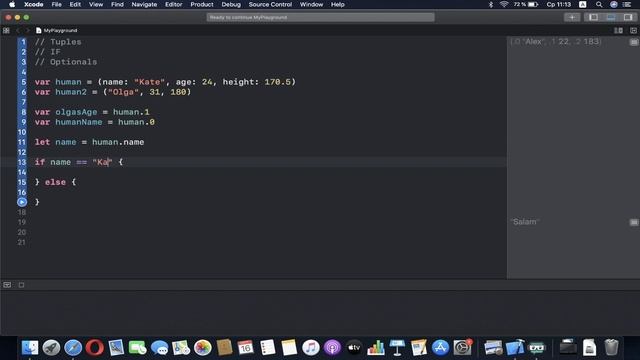Open the Editor menu
Image resolution: width=640 pixels, height=360 pixels.
pos(173,4)
